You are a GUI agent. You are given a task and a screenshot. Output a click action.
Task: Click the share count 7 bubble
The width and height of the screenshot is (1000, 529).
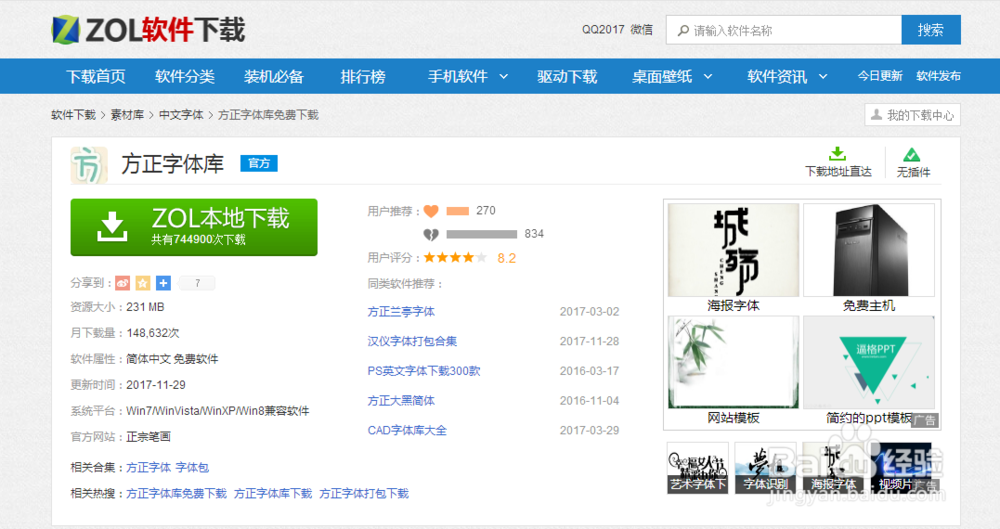[197, 283]
